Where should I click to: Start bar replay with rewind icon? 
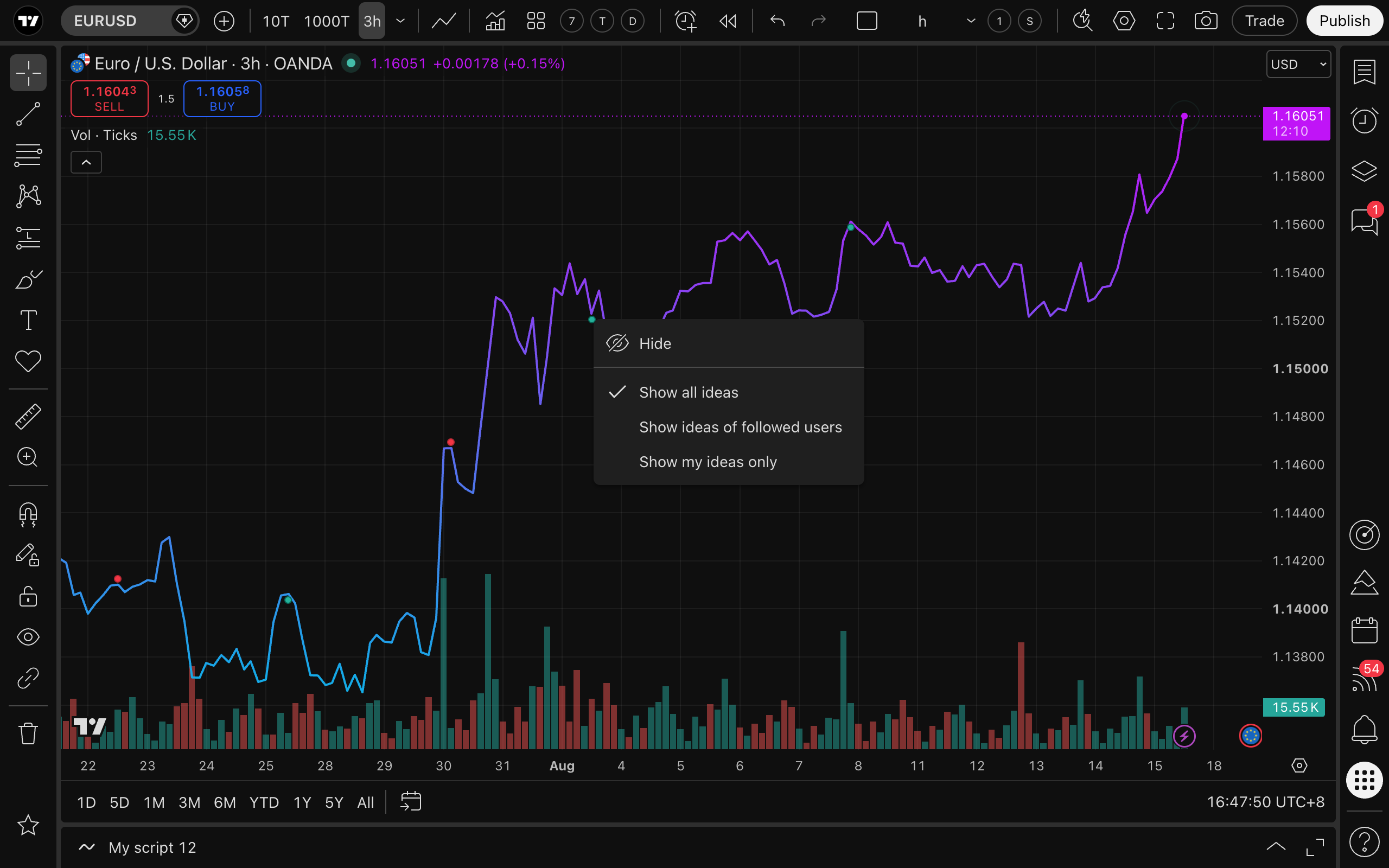(728, 21)
